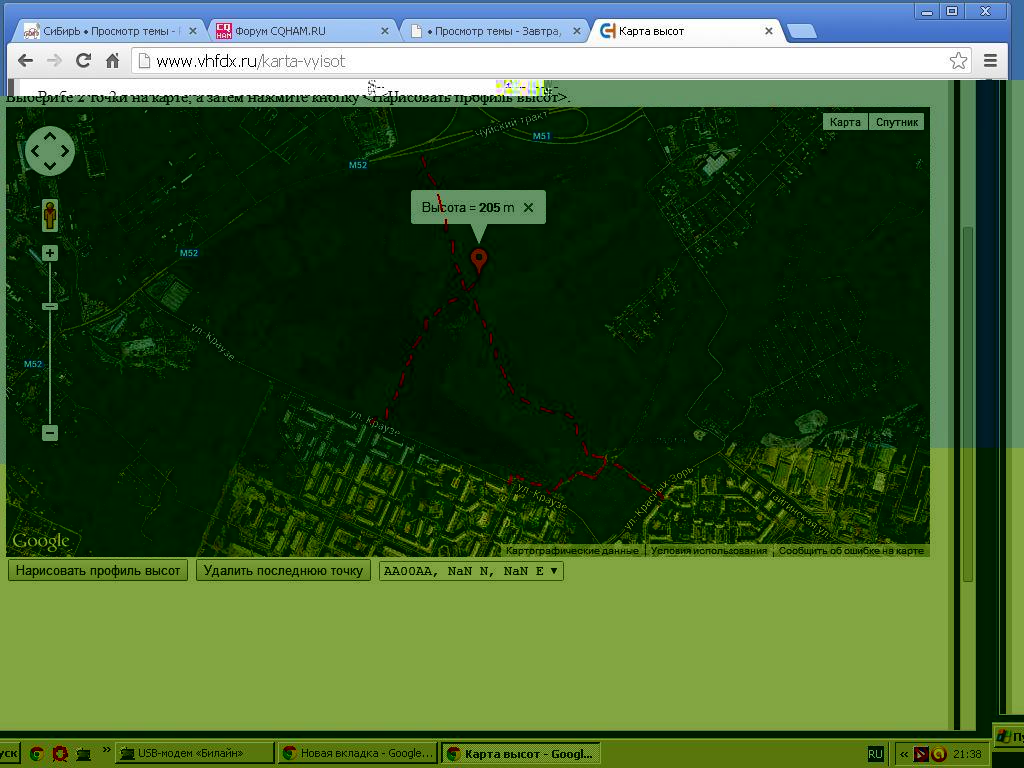
Task: Zoom out the map with minus button
Action: [50, 433]
